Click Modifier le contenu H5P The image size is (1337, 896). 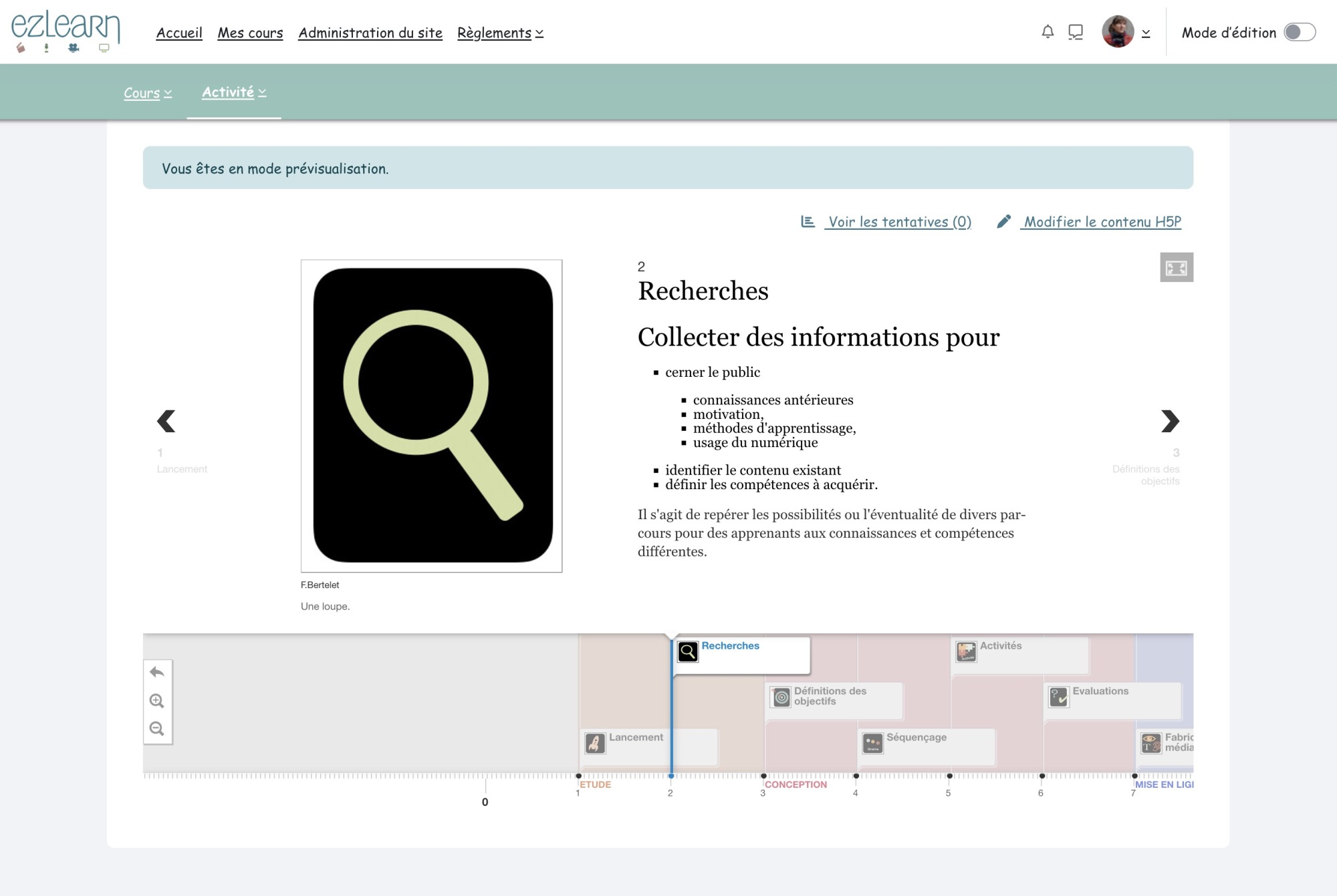(x=1102, y=222)
